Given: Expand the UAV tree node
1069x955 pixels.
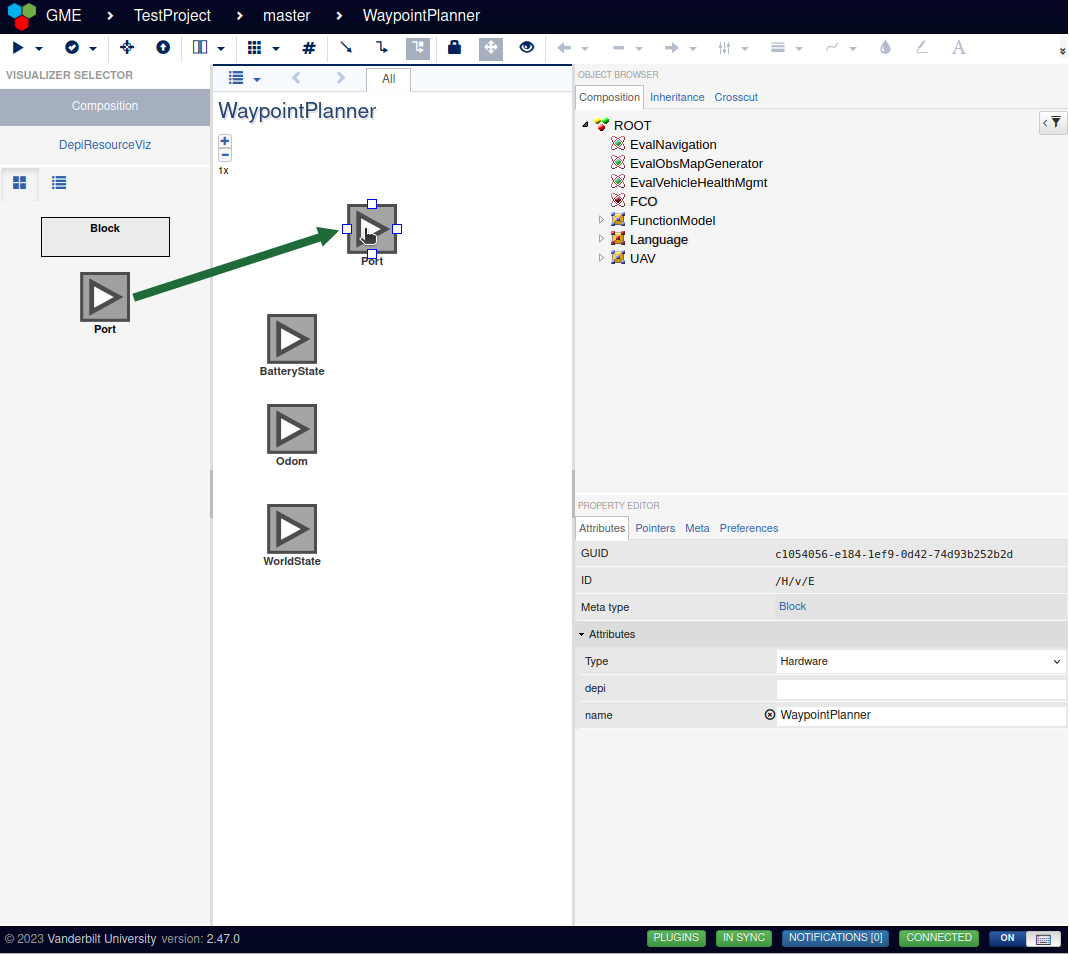Looking at the screenshot, I should [601, 258].
